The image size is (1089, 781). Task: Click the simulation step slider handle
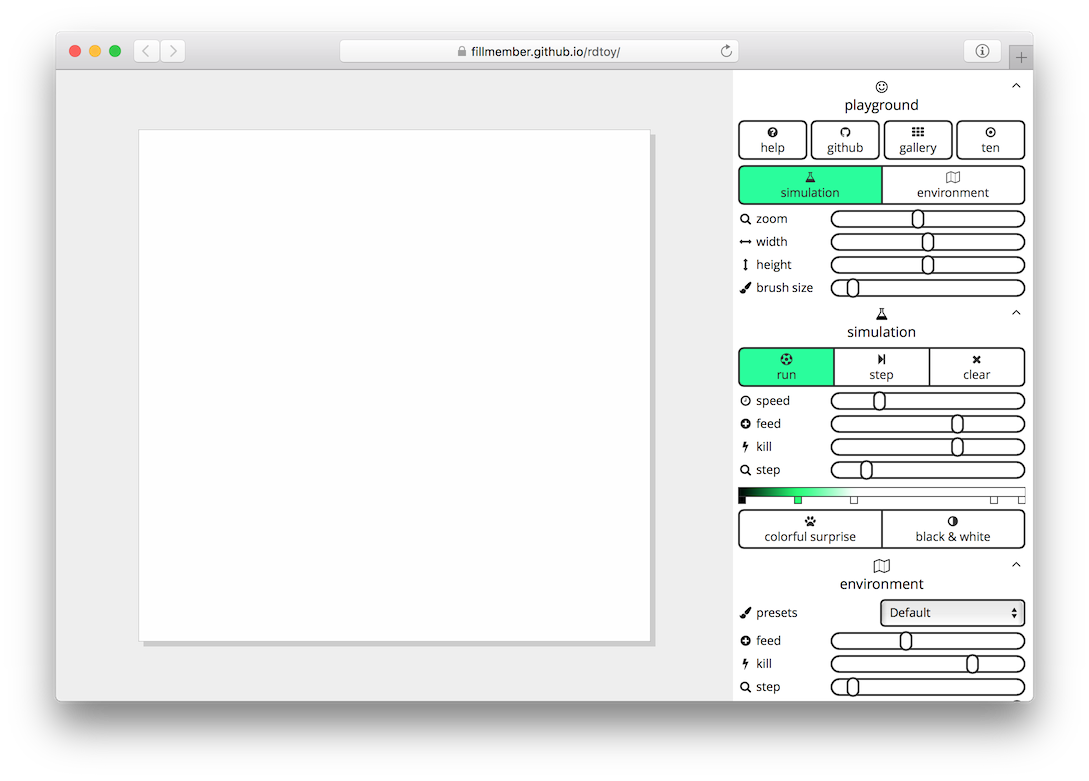tap(866, 471)
